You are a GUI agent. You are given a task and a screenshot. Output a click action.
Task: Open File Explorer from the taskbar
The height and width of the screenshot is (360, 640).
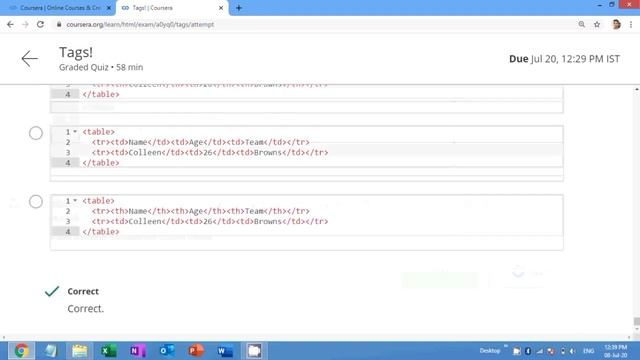click(x=80, y=351)
